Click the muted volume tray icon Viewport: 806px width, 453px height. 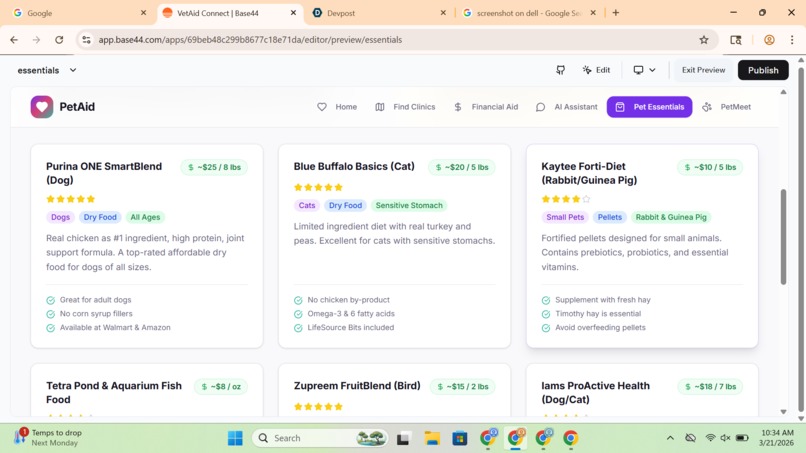725,438
